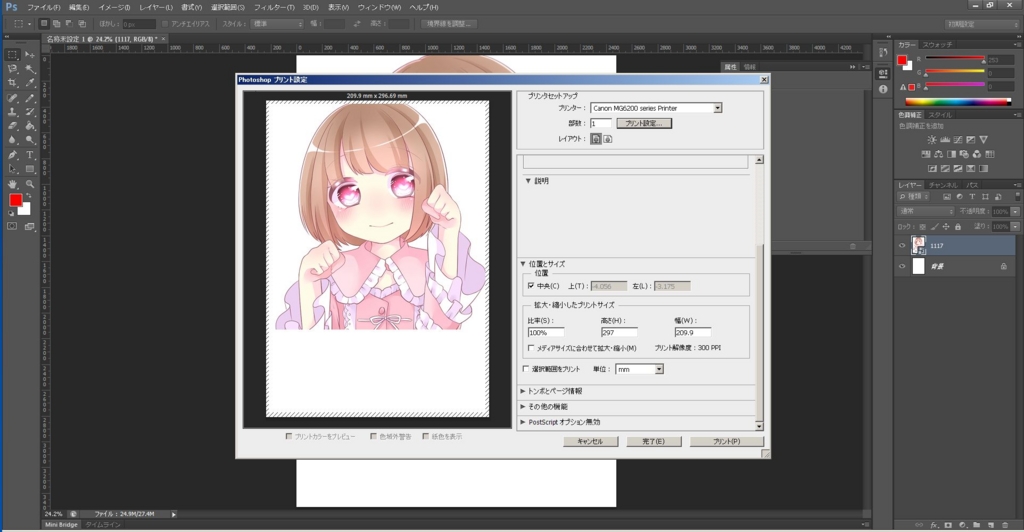Expand the PostScript オプション無効 section
The width and height of the screenshot is (1024, 532).
point(523,422)
